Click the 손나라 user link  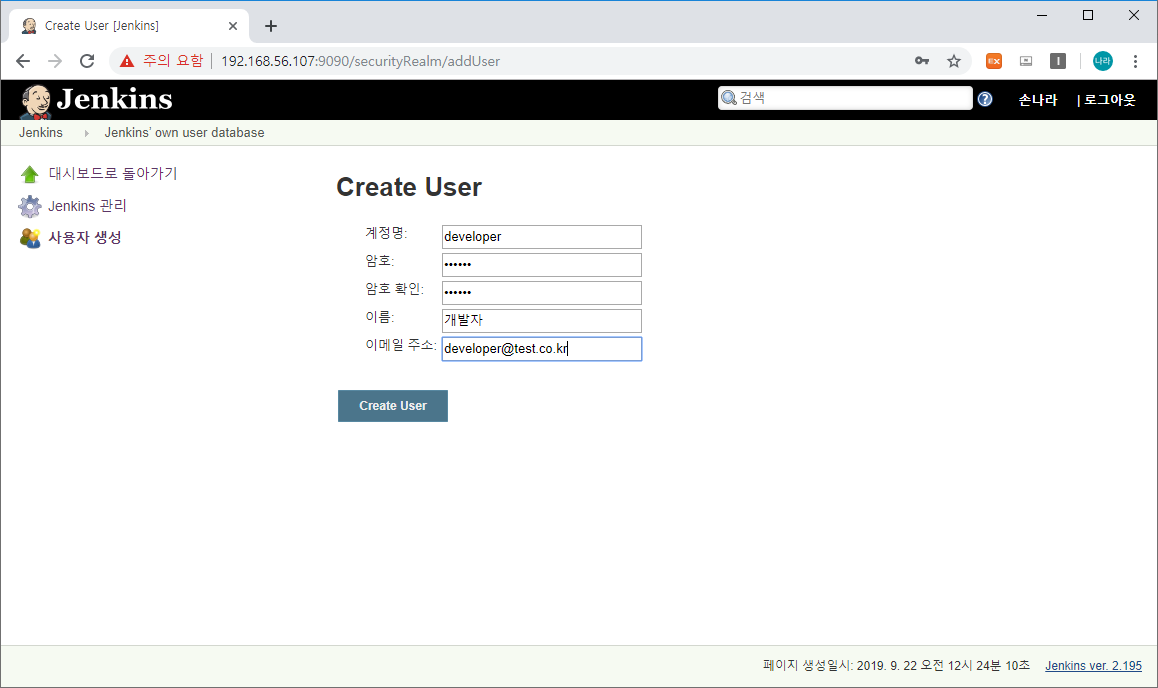click(x=1038, y=100)
